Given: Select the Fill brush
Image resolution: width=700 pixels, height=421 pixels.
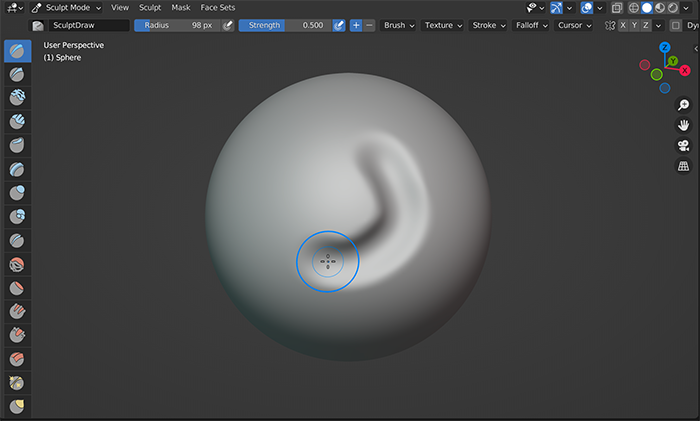Looking at the screenshot, I should pyautogui.click(x=17, y=312).
